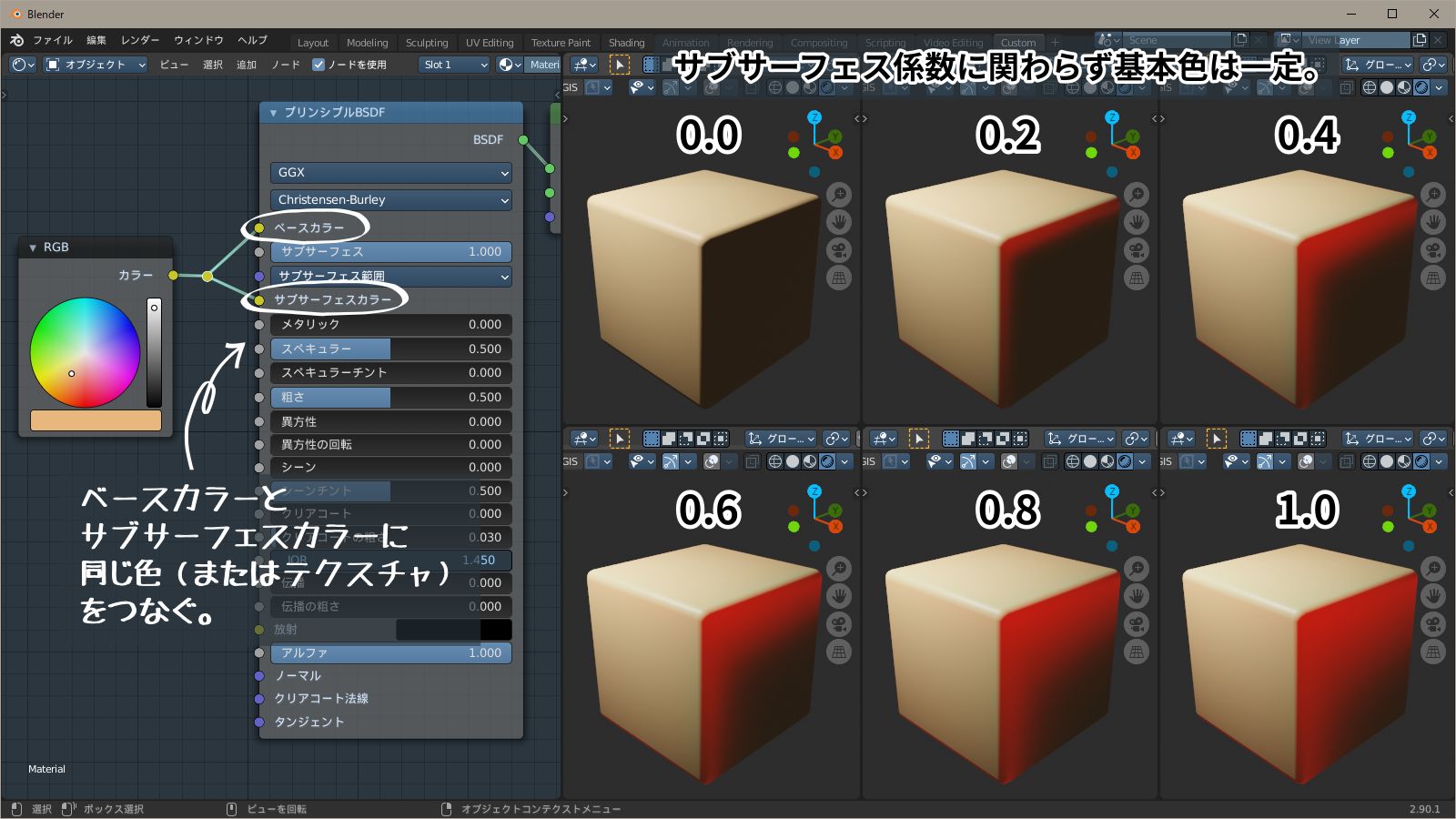Click pan hand gizmo in the 0.0 viewport

click(x=839, y=222)
